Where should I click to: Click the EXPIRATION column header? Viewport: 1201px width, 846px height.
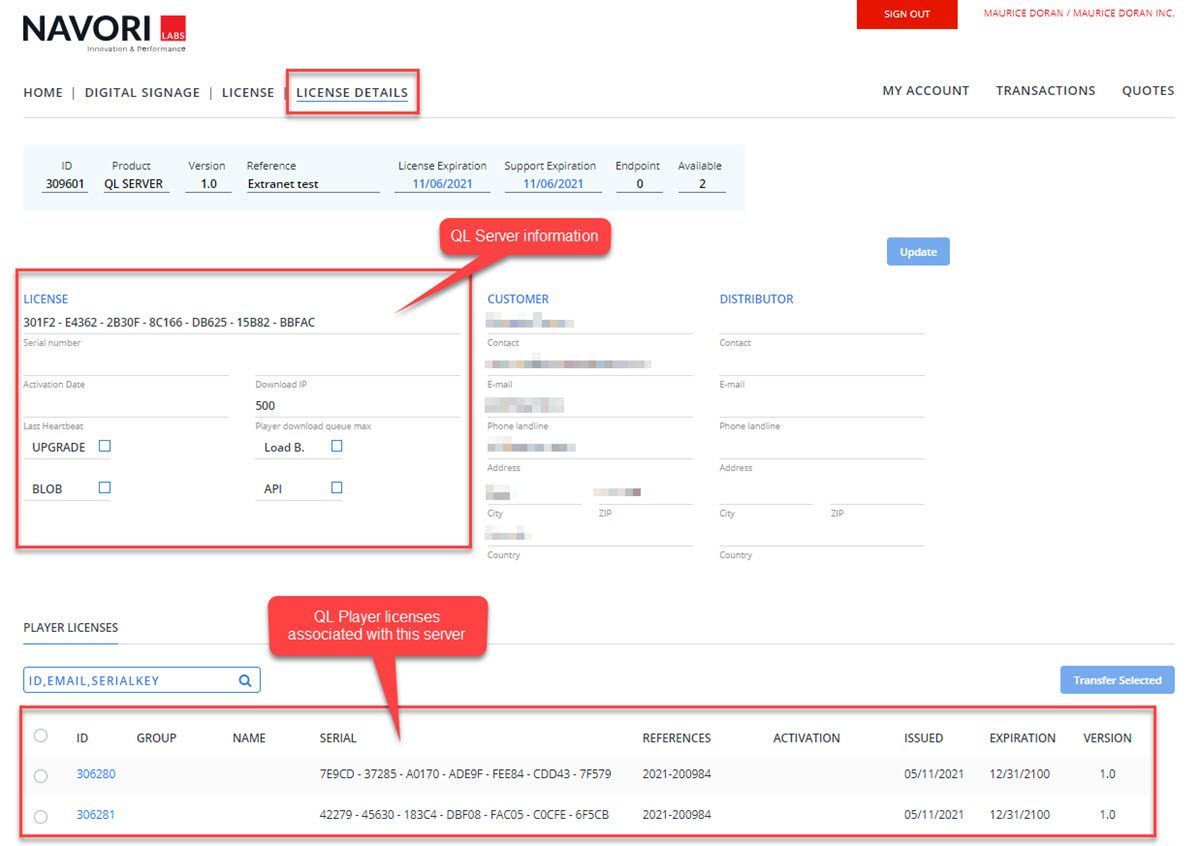pos(1022,738)
